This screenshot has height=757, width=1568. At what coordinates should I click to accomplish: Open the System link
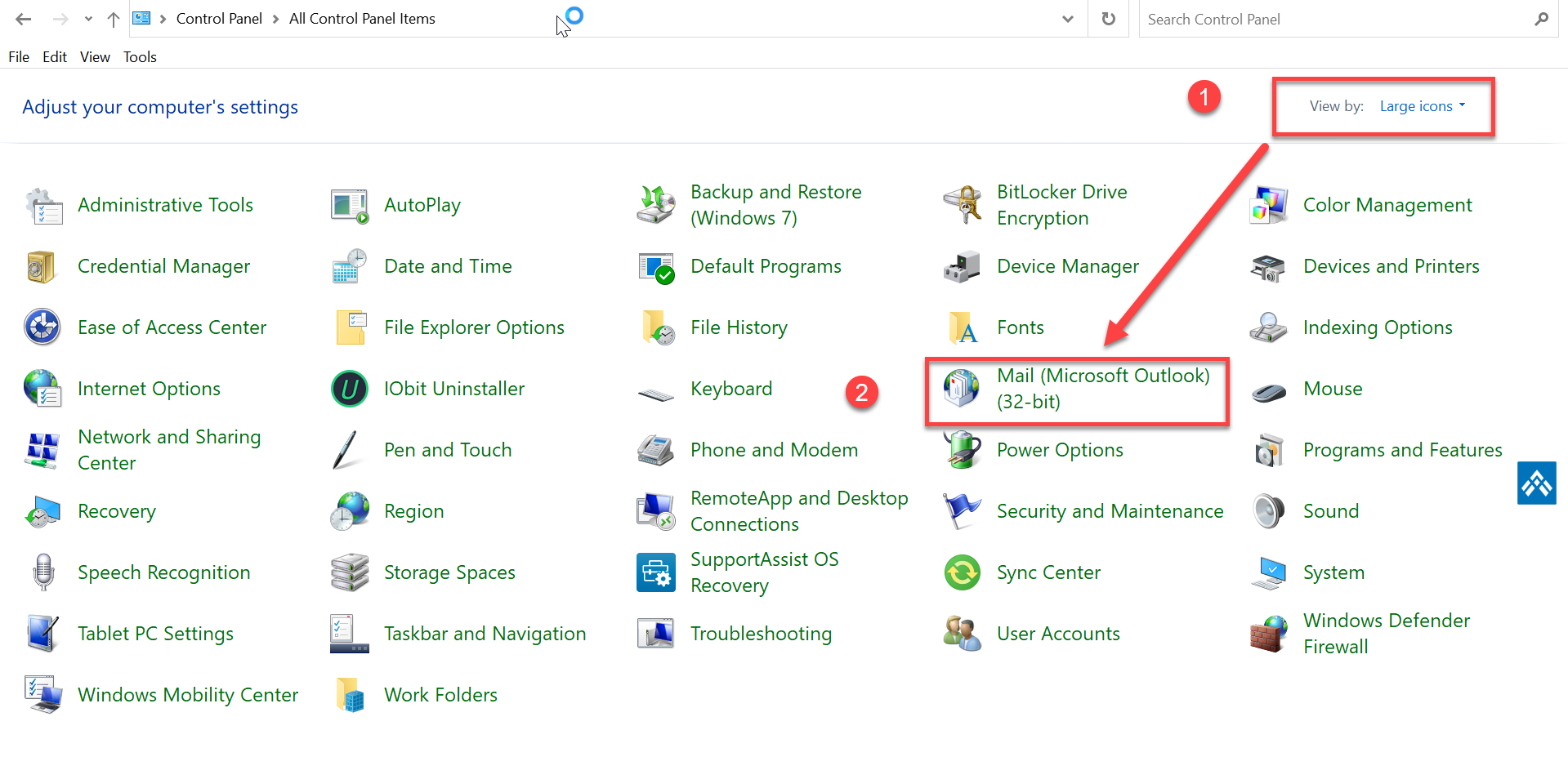(1334, 572)
